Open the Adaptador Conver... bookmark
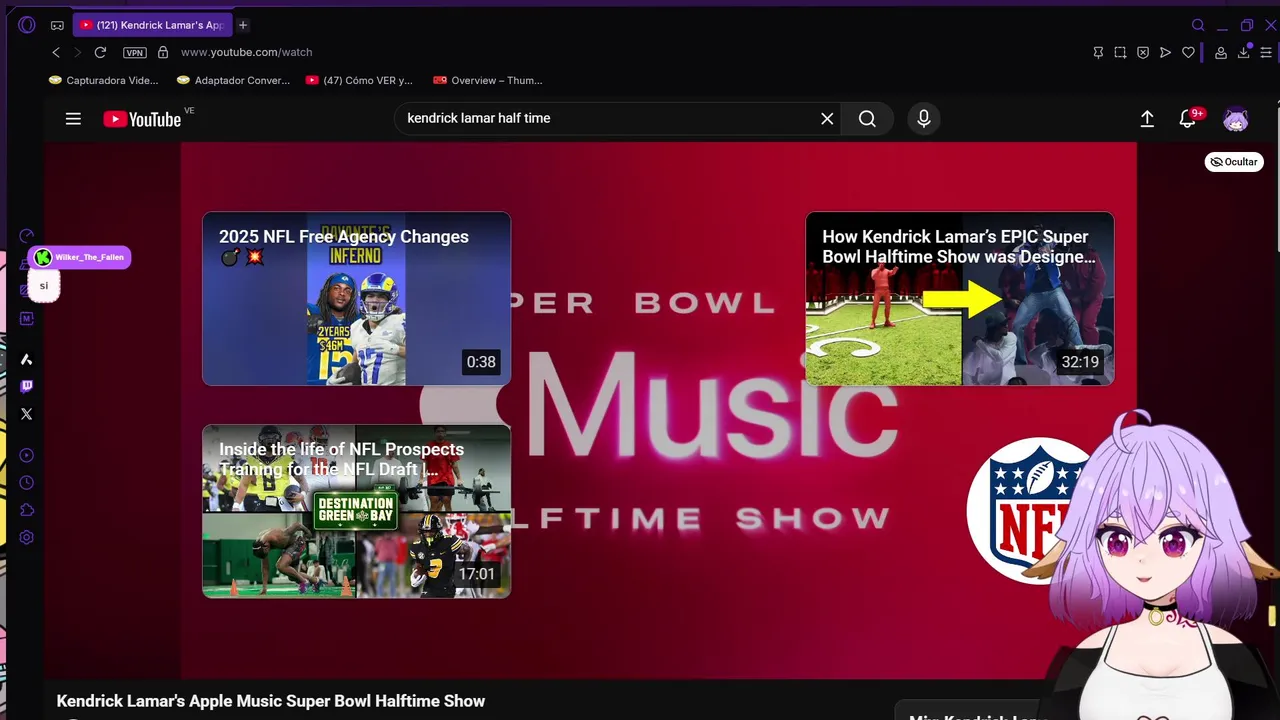The image size is (1280, 720). pos(233,80)
